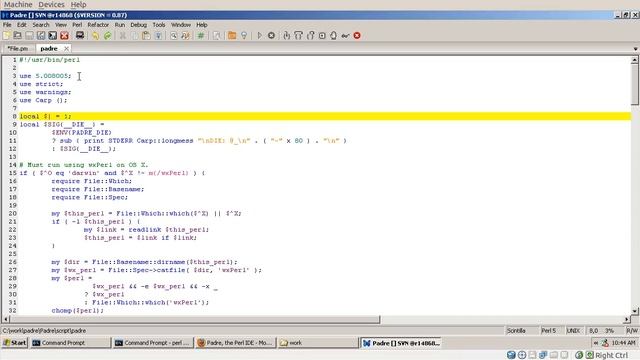
Task: Open the tab list dropdown arrow
Action: (x=636, y=49)
